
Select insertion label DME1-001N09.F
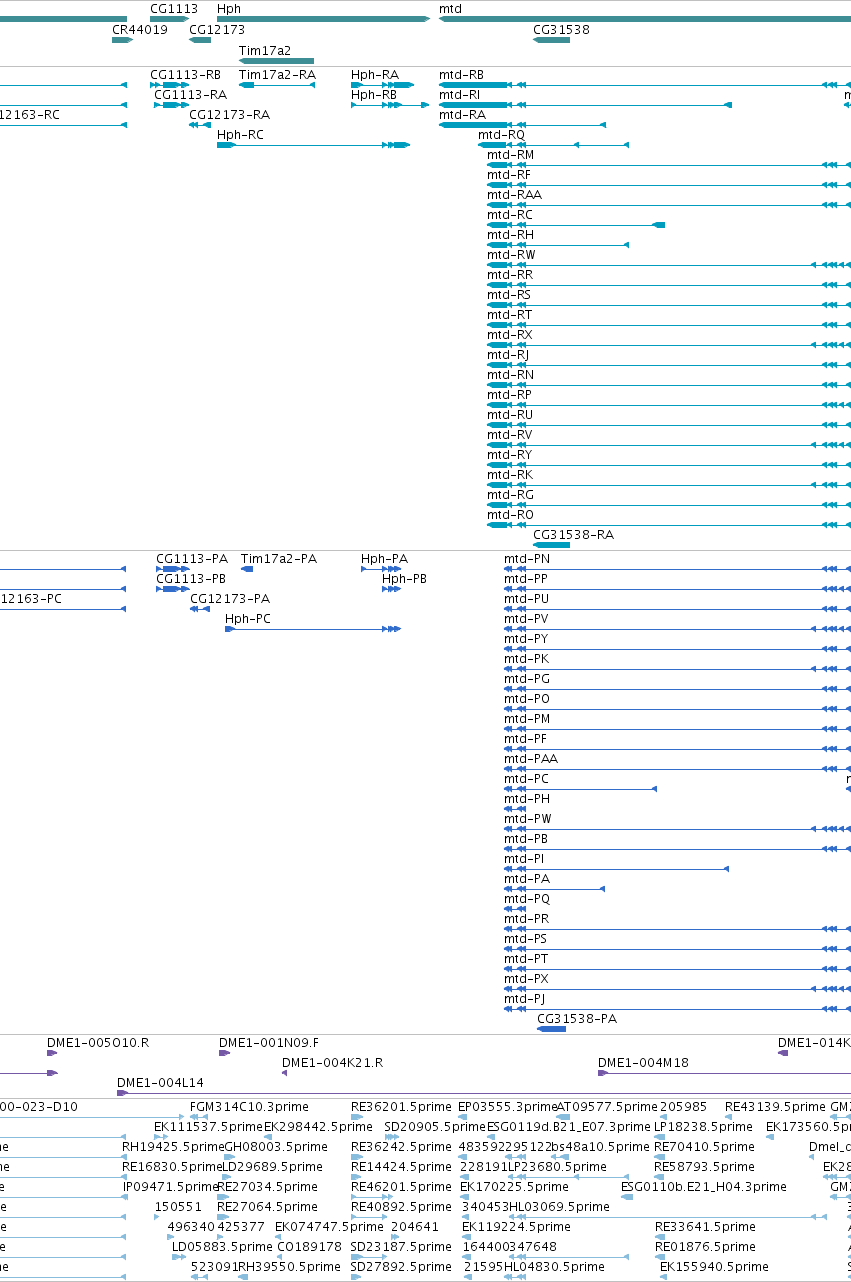click(269, 1043)
